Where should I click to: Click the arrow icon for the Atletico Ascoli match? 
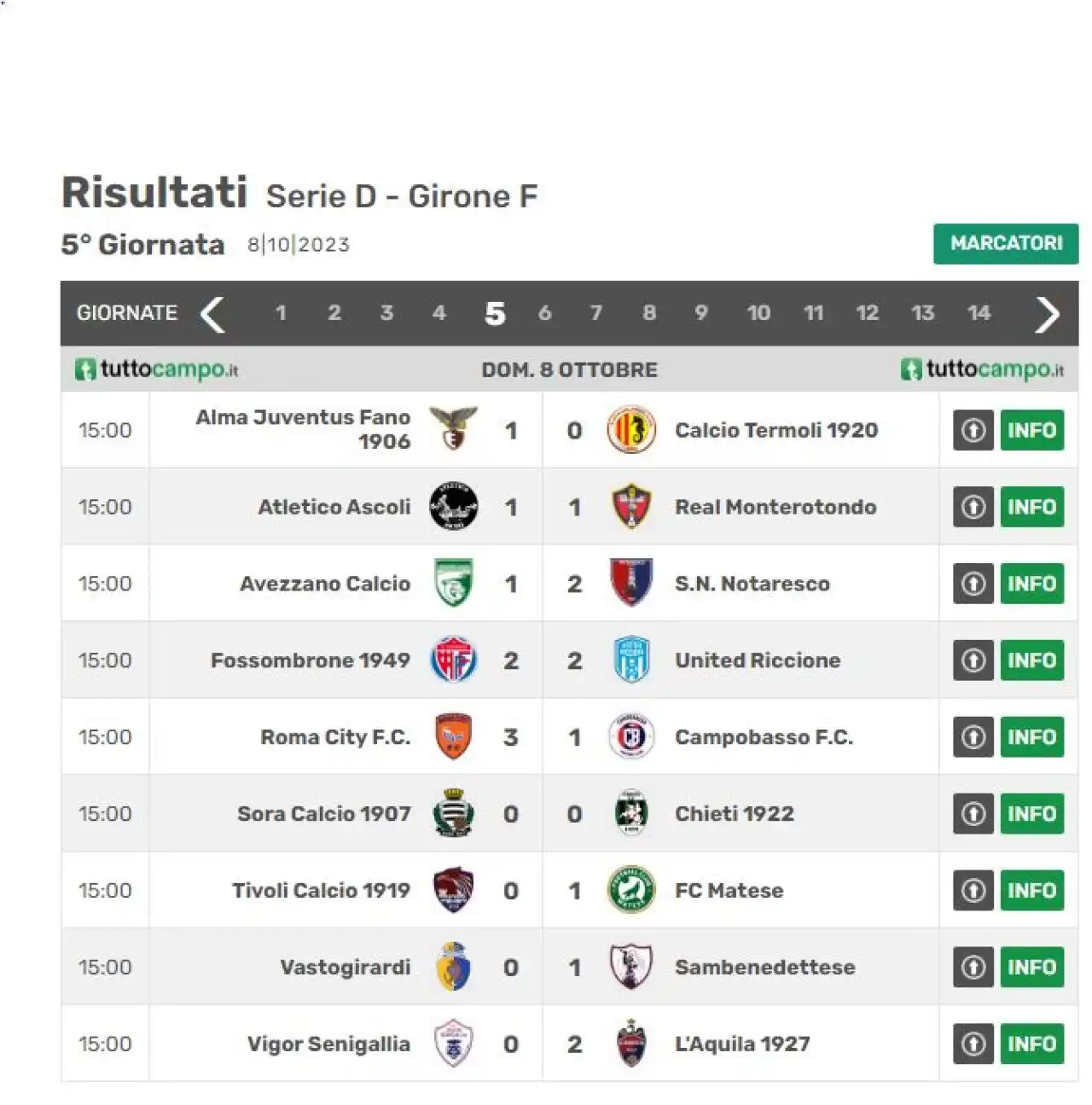(x=973, y=507)
